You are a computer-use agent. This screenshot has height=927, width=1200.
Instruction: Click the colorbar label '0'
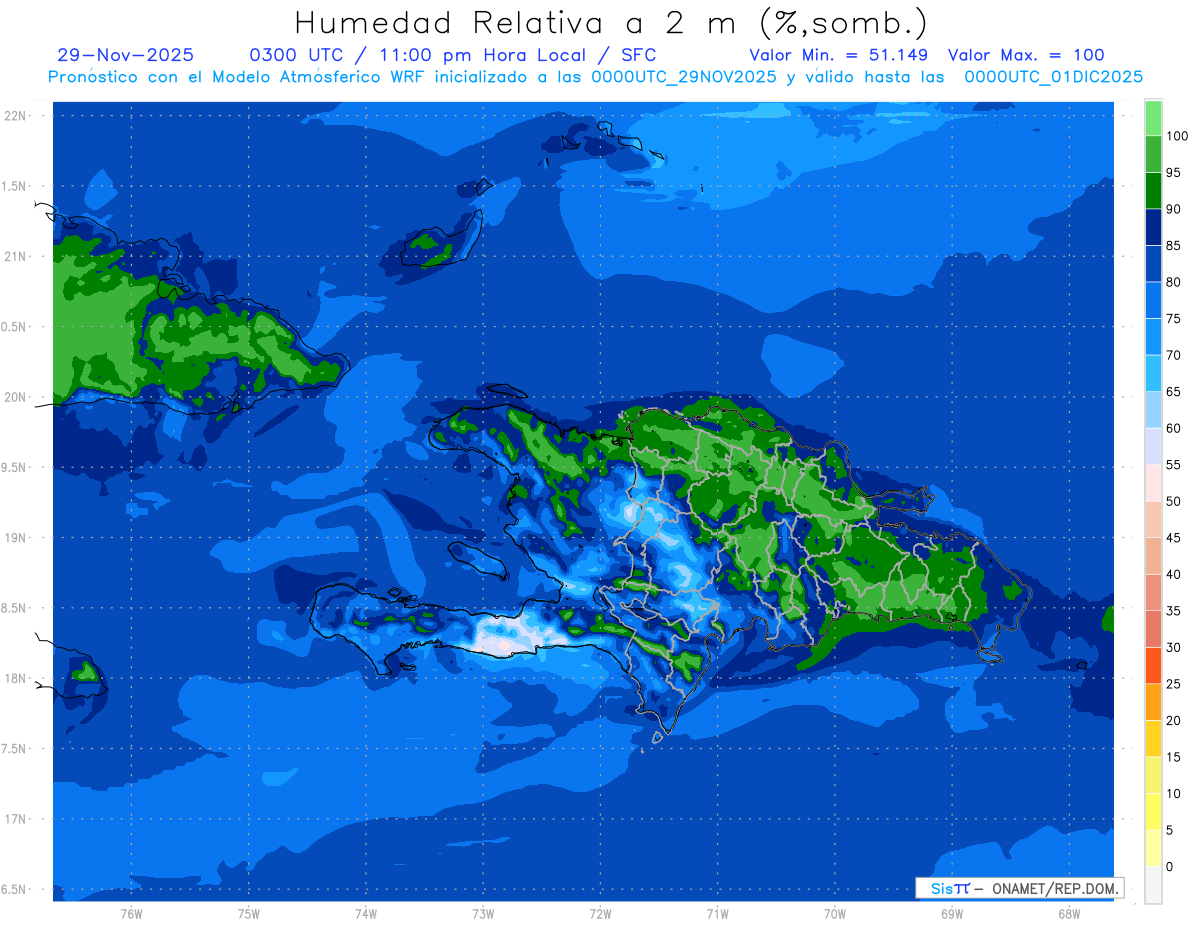click(x=1169, y=866)
